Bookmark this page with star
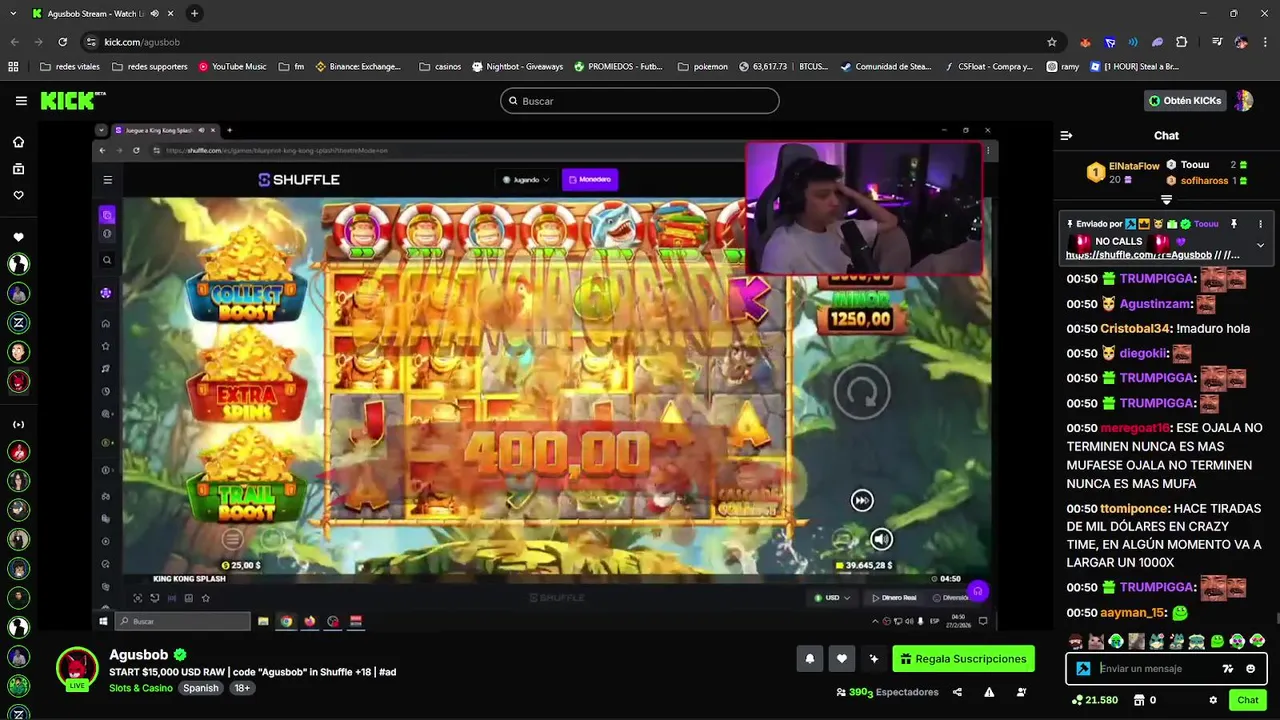 (1052, 42)
